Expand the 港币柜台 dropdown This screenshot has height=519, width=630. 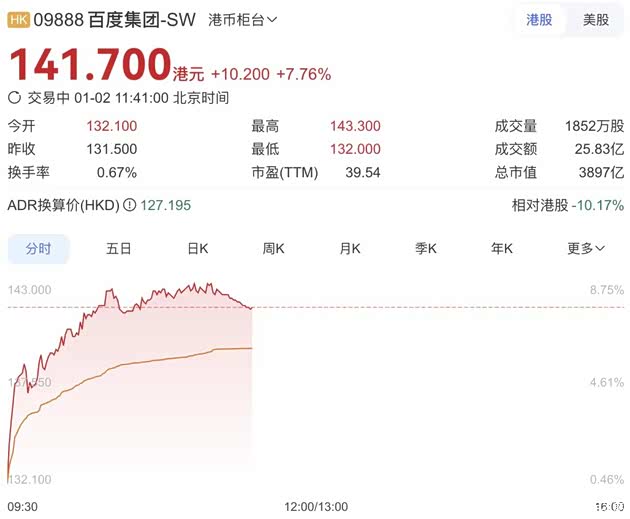click(x=244, y=19)
